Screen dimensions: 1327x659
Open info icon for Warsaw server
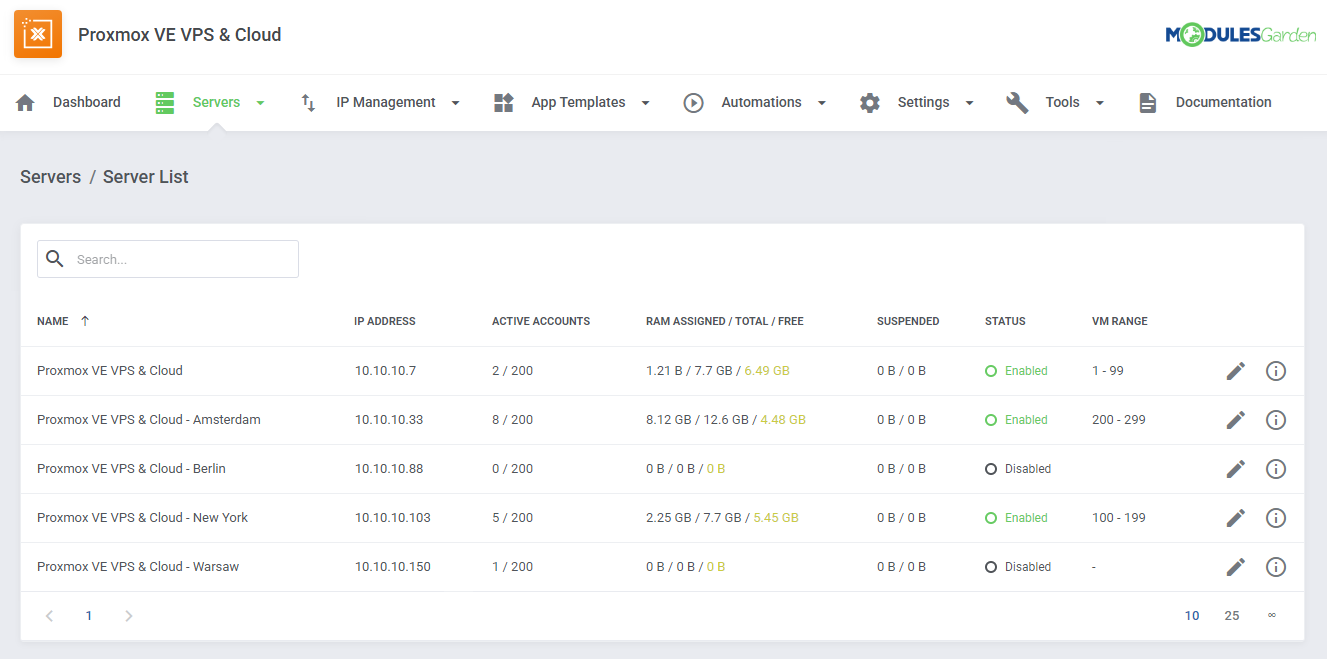pos(1275,567)
